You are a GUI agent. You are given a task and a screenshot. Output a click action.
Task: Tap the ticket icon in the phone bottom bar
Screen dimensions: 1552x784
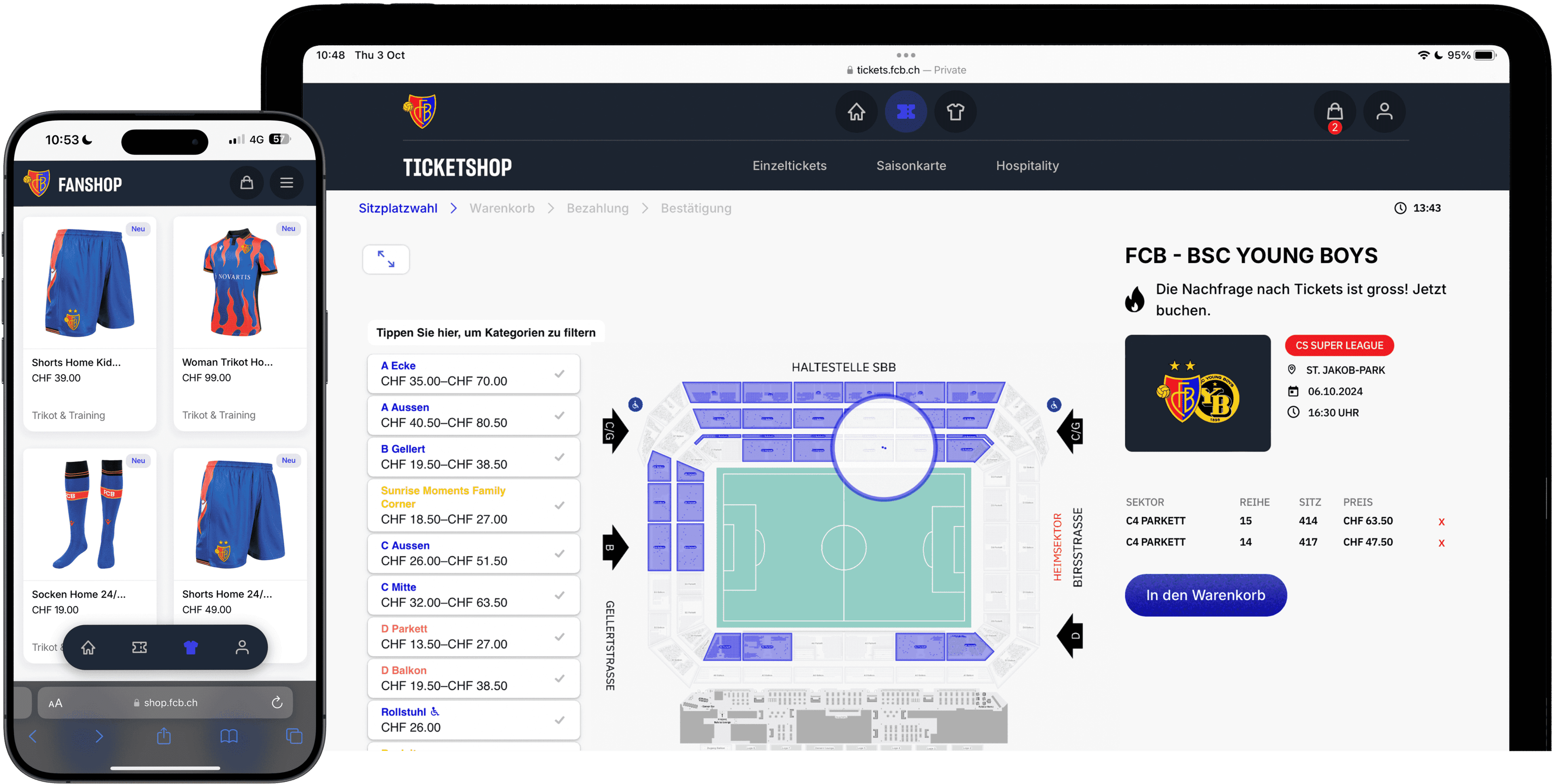point(139,647)
